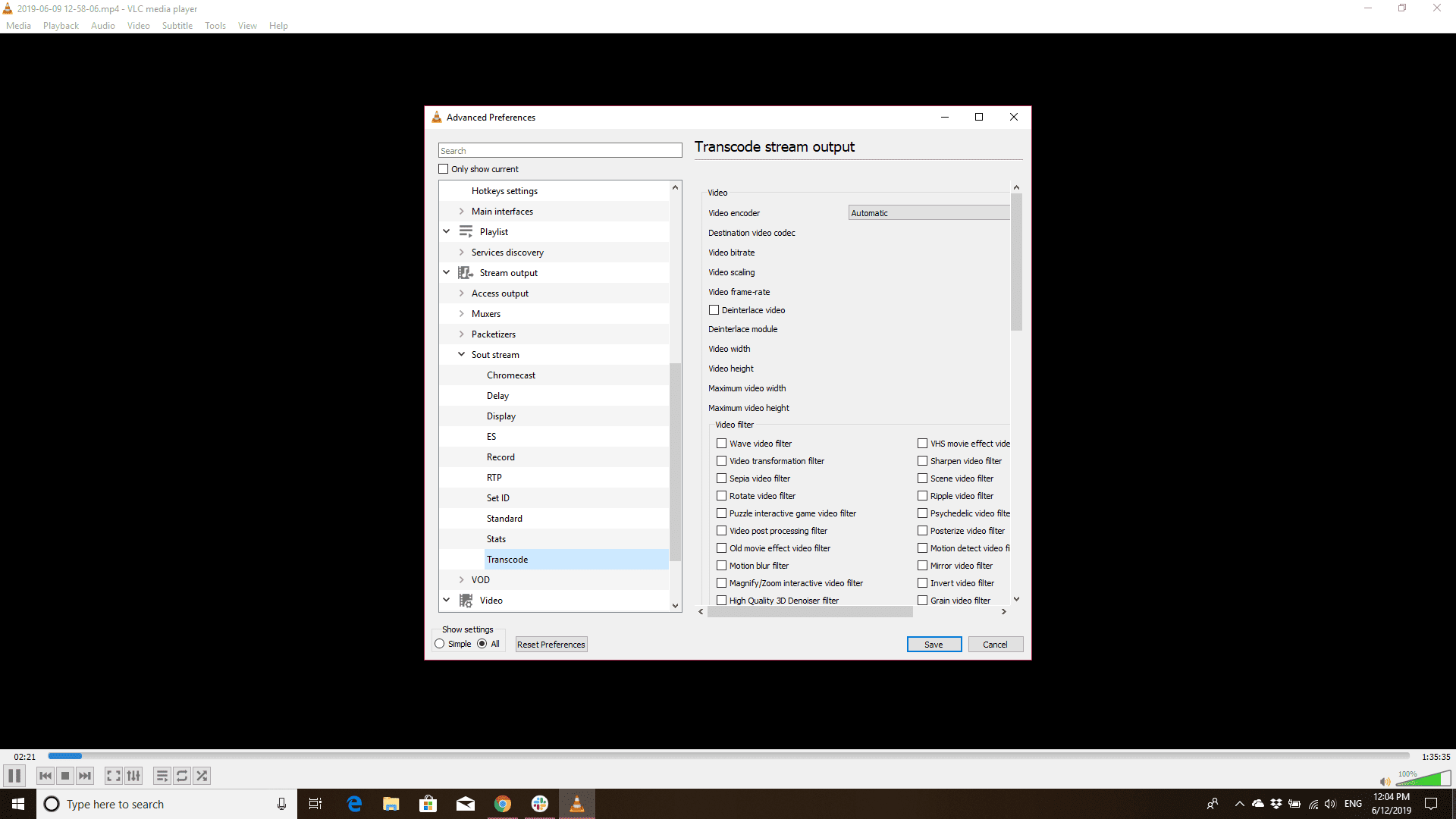Screen dimensions: 1456x819
Task: Click the preferences Search input field
Action: (560, 151)
